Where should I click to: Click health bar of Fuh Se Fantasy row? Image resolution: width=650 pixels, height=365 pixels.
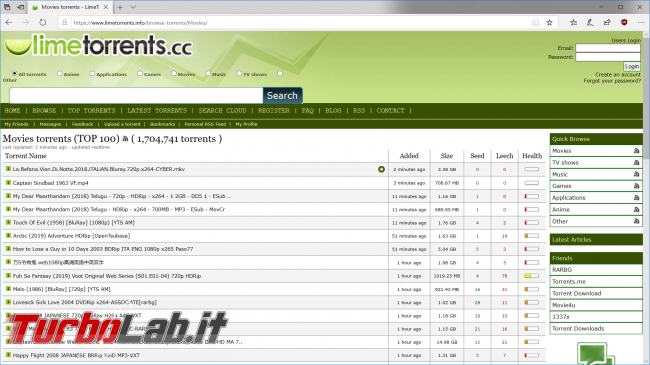[x=531, y=276]
